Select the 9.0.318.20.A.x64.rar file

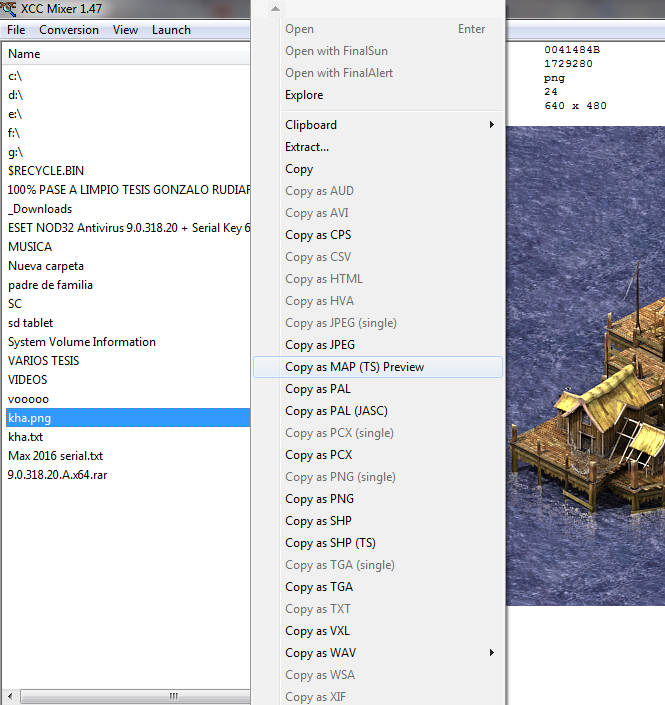(58, 475)
